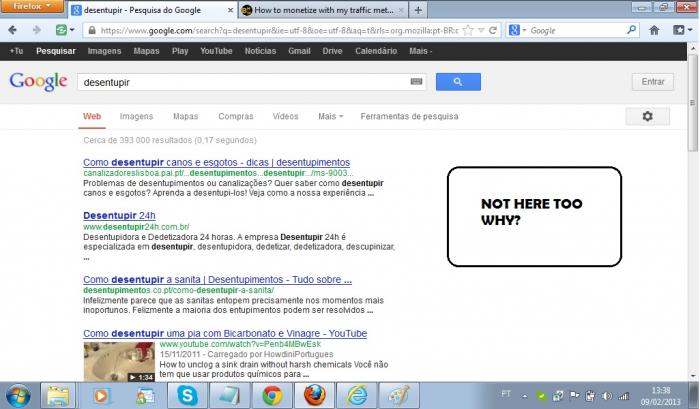
Task: Expand the URL history dropdown arrow
Action: (x=481, y=30)
